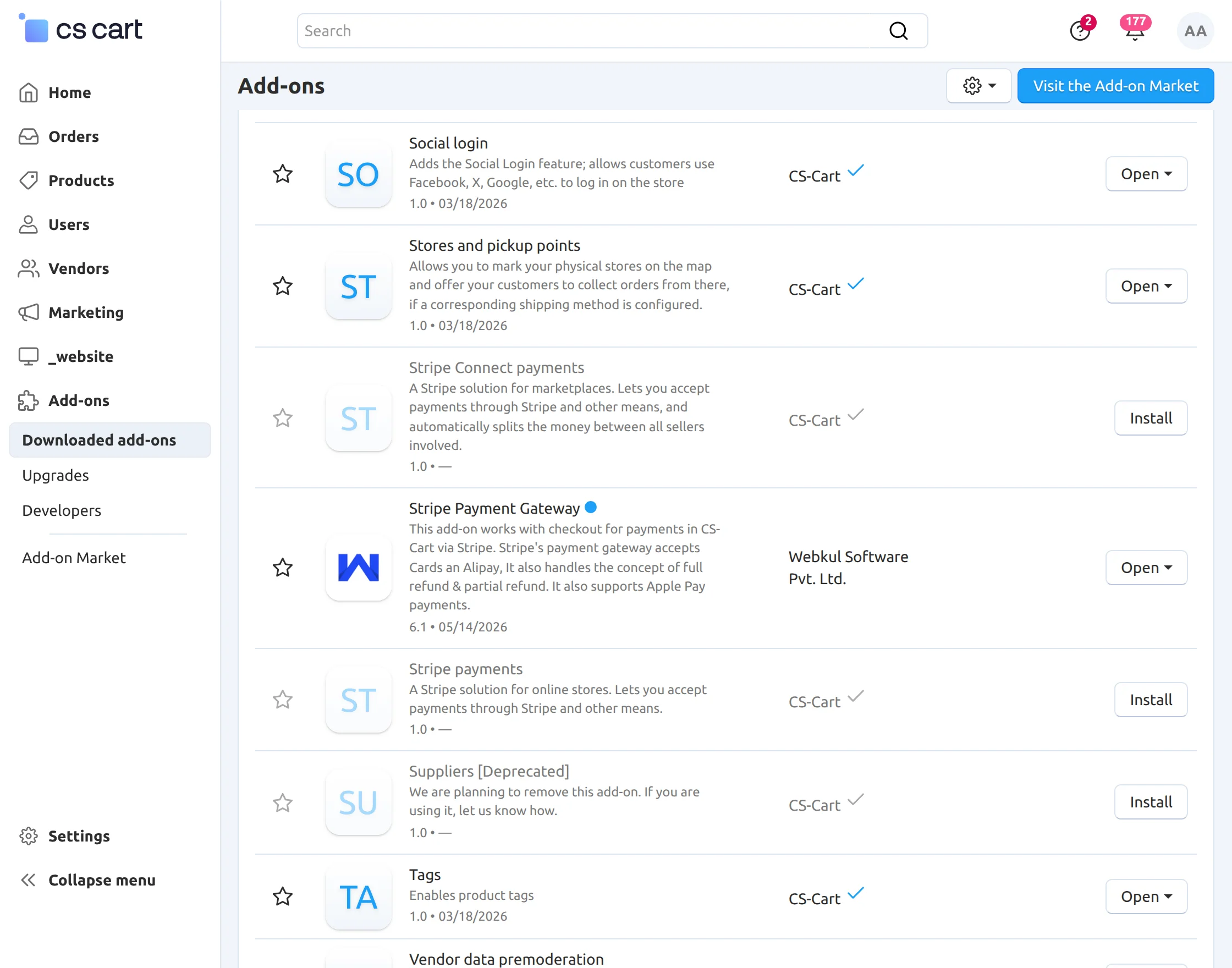1232x968 pixels.
Task: Click the verified checkmark beside Social login's CS-Cart
Action: [x=856, y=170]
